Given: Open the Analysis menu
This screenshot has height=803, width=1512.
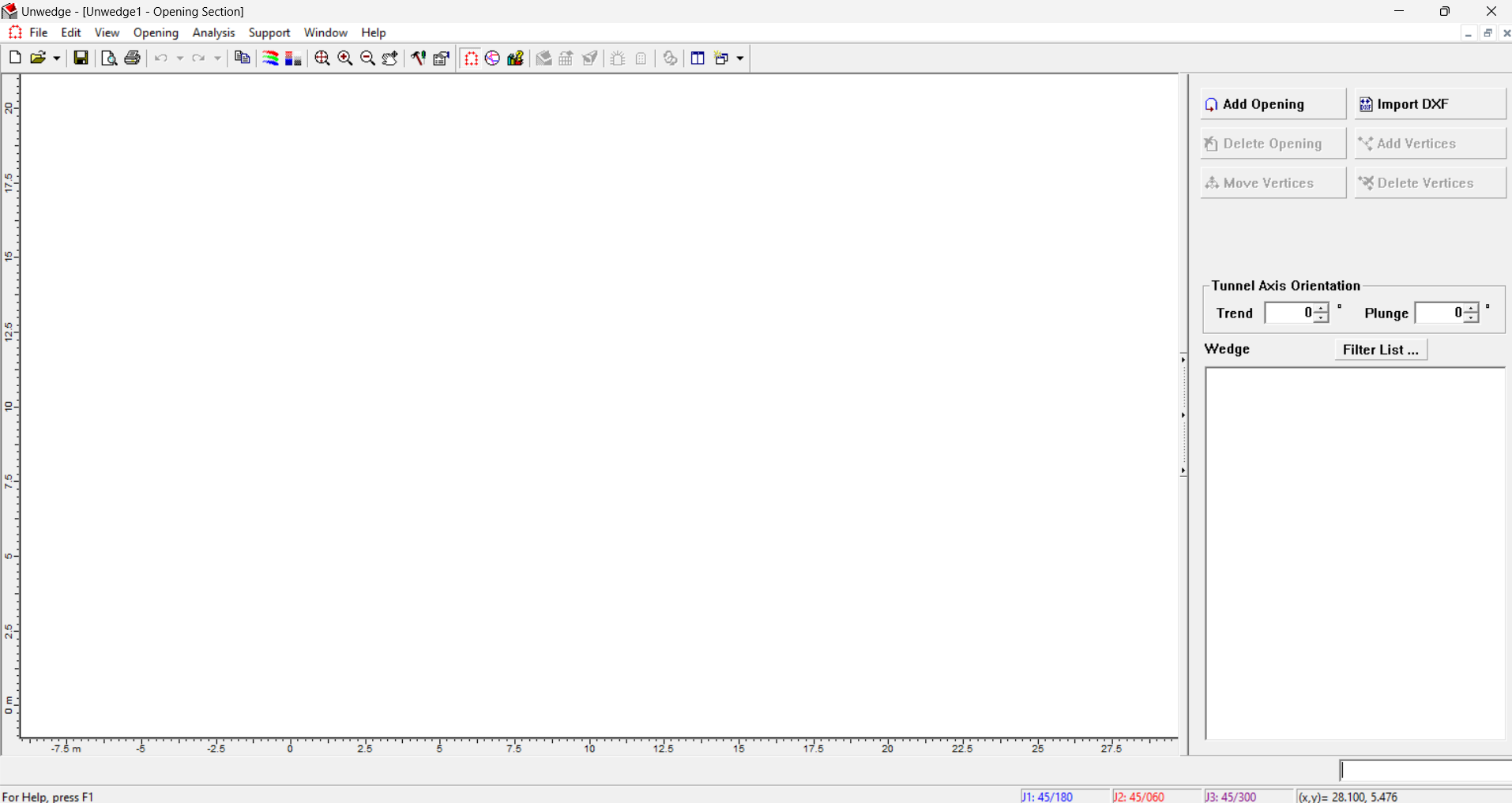Looking at the screenshot, I should tap(213, 32).
